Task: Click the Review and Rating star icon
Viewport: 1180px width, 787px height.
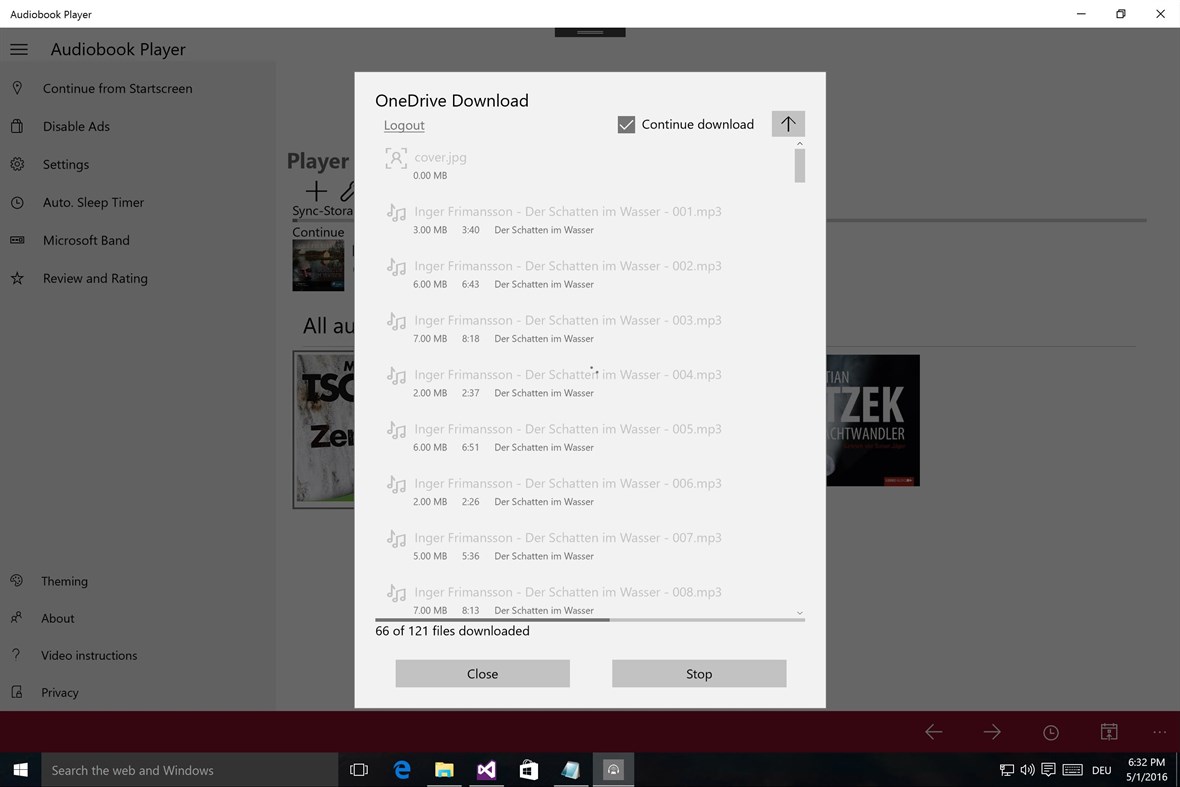Action: pos(17,278)
